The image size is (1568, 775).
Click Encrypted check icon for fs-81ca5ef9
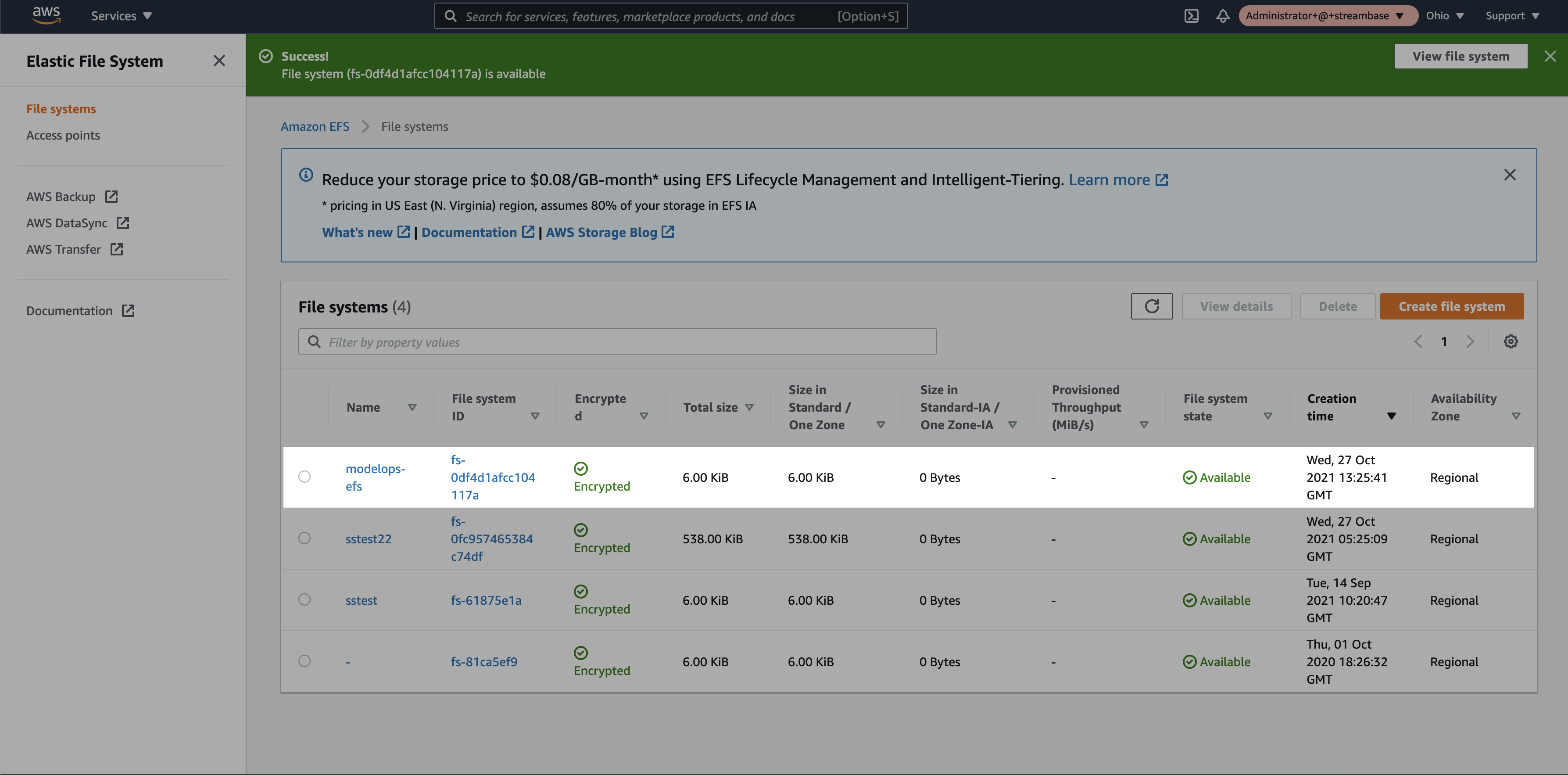[581, 653]
